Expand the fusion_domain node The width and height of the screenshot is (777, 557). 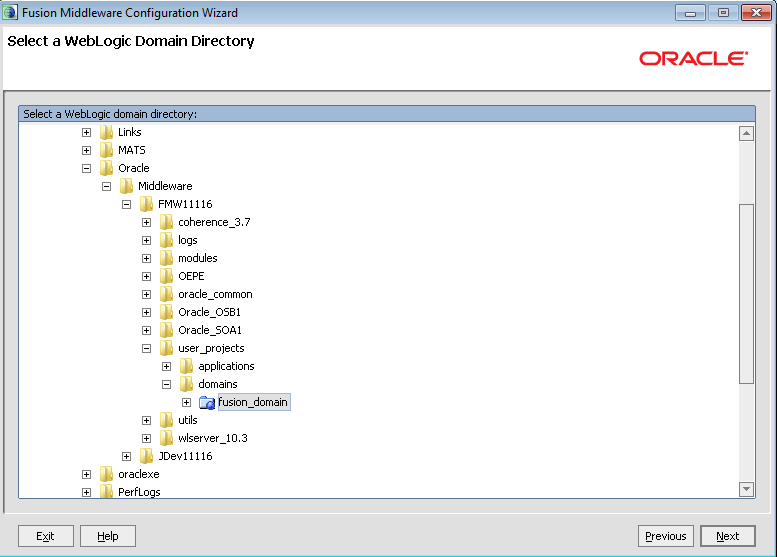pyautogui.click(x=187, y=402)
